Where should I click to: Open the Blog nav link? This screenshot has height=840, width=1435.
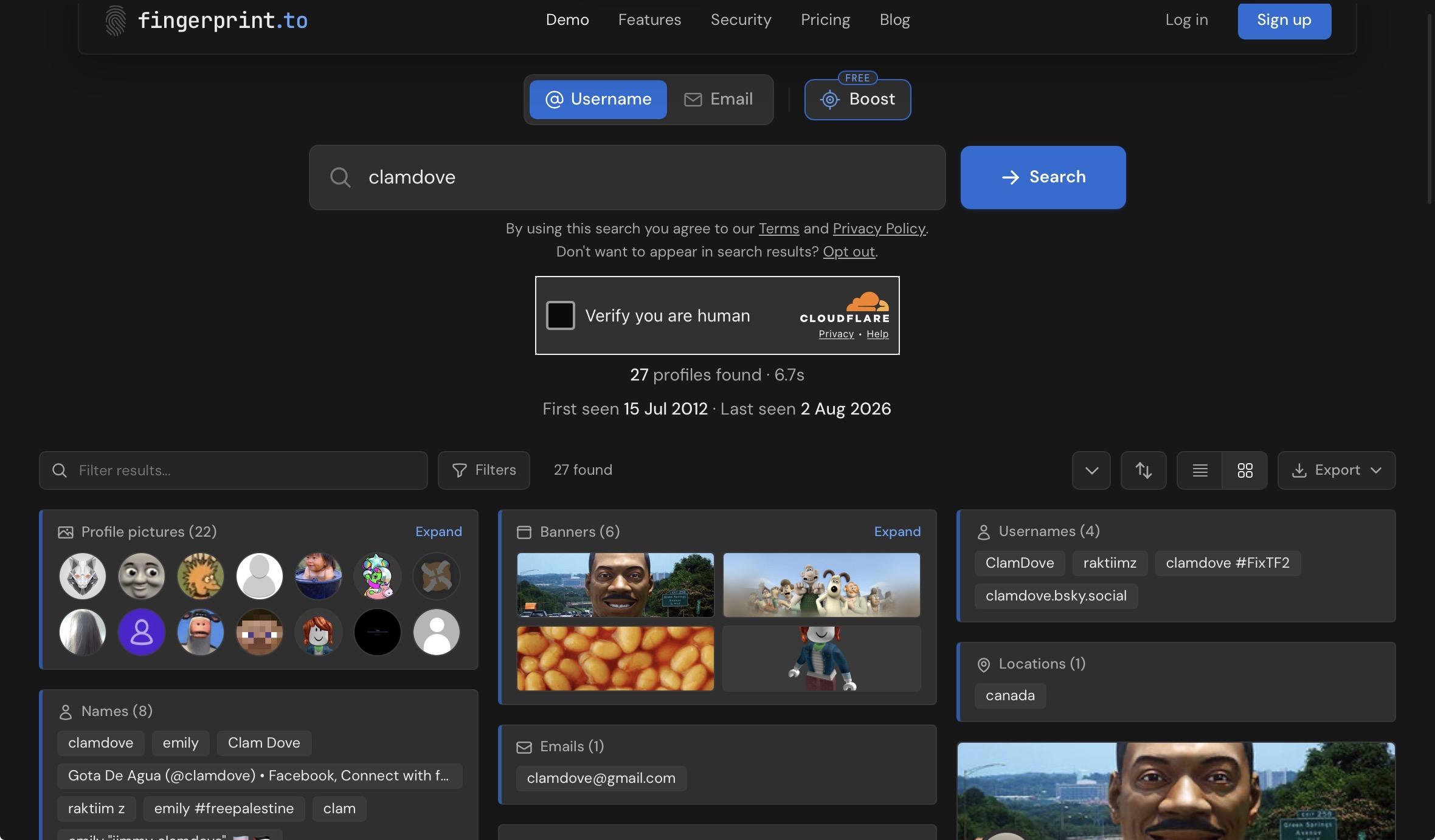pos(894,19)
